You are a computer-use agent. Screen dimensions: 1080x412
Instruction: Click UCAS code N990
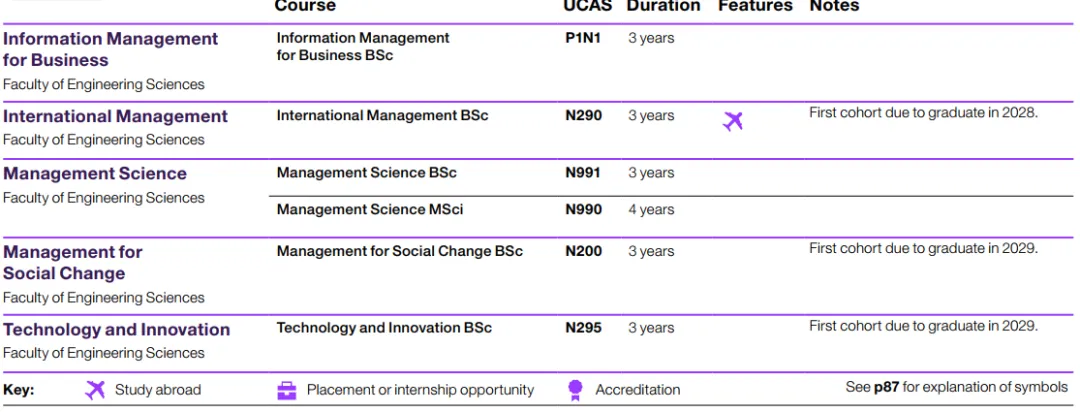point(583,210)
